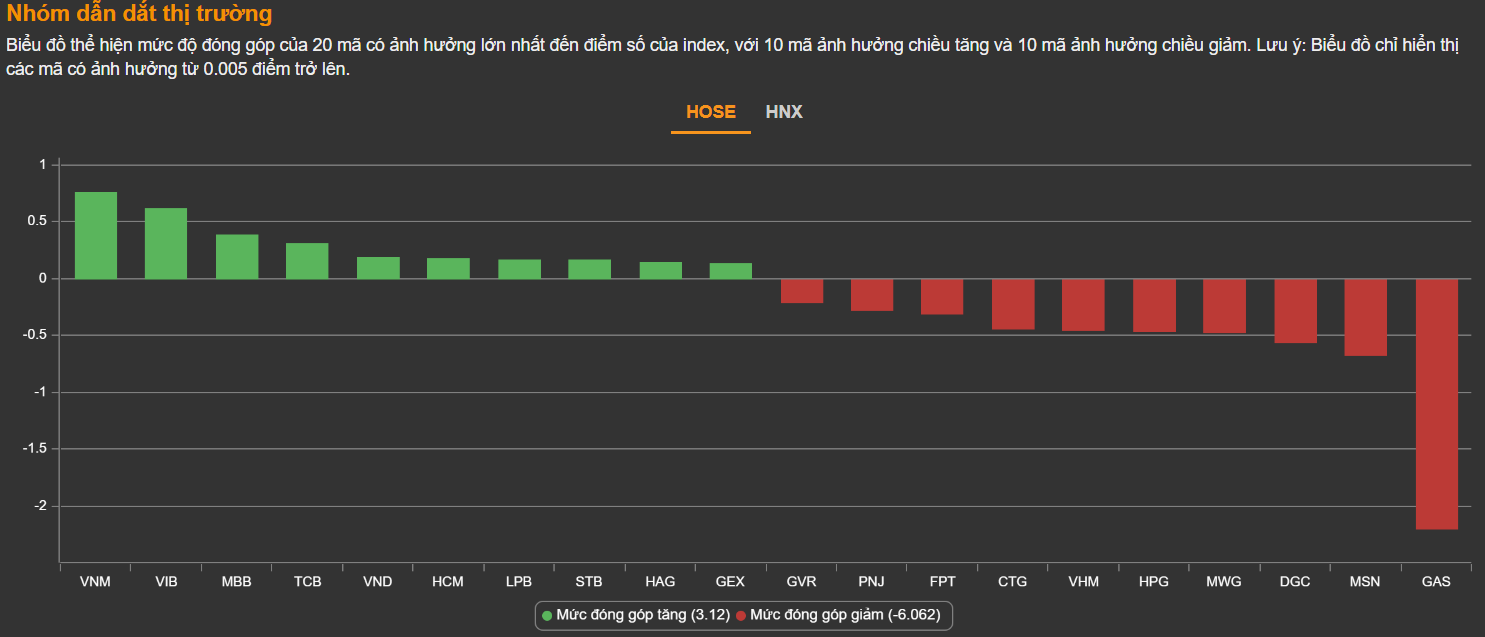Click the red GAS bar
This screenshot has width=1485, height=637.
pyautogui.click(x=1436, y=403)
